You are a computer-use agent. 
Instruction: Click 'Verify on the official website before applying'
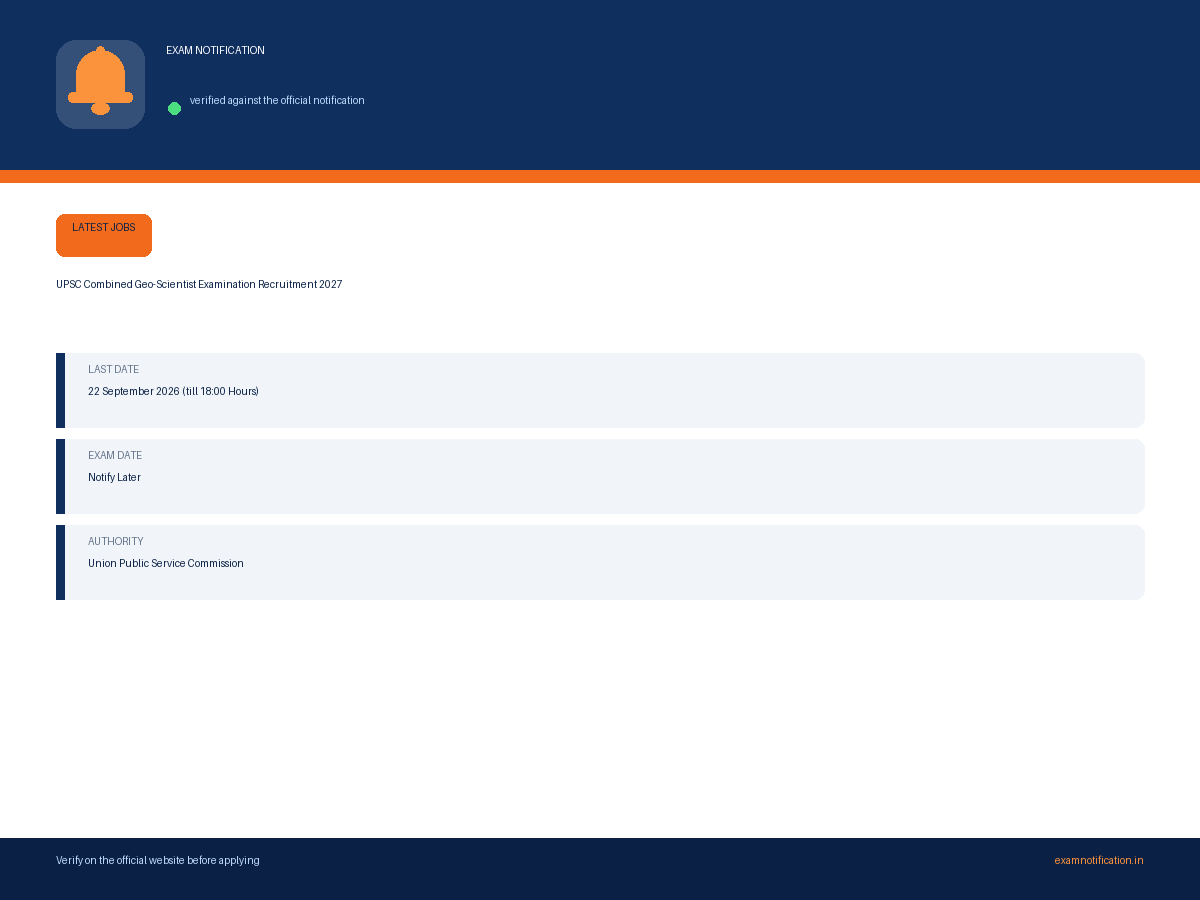[x=158, y=860]
